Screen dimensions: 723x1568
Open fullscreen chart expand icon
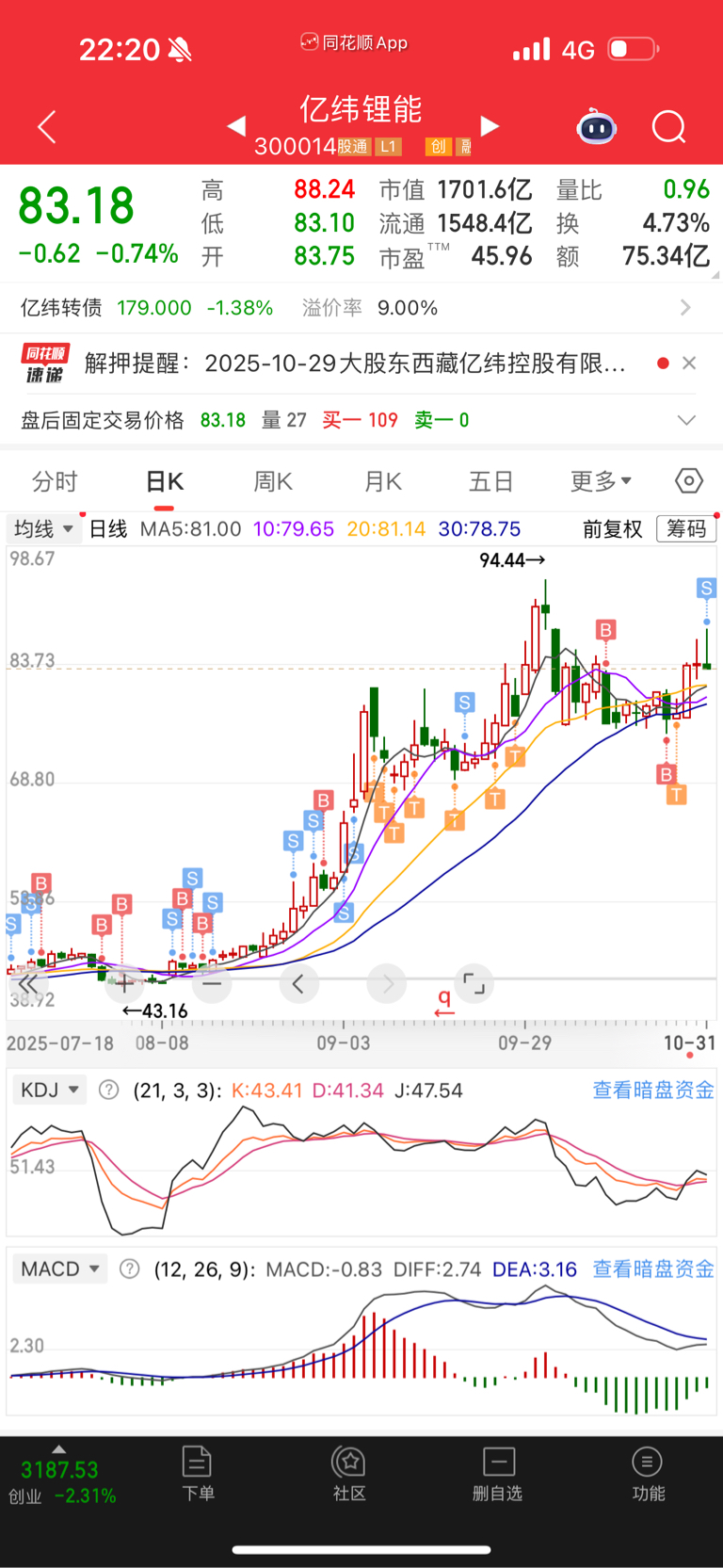click(x=474, y=984)
